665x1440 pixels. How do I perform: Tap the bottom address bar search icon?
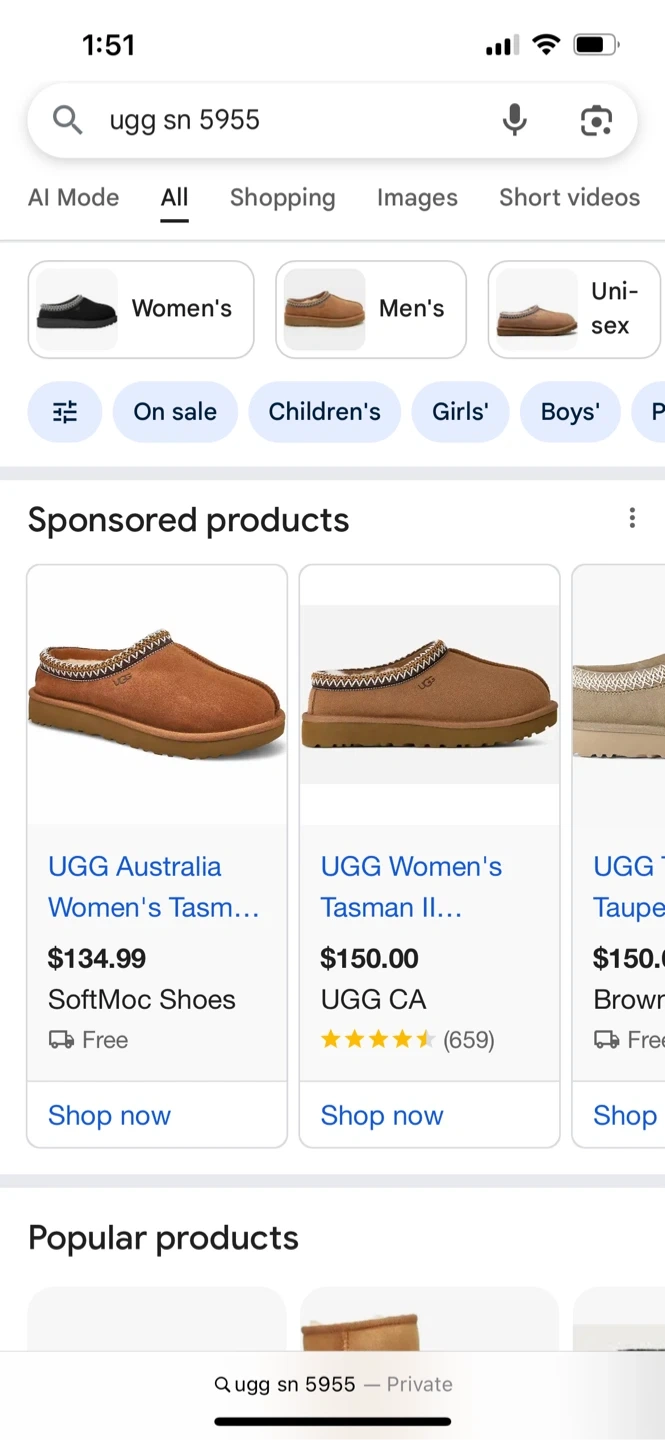pyautogui.click(x=223, y=1385)
